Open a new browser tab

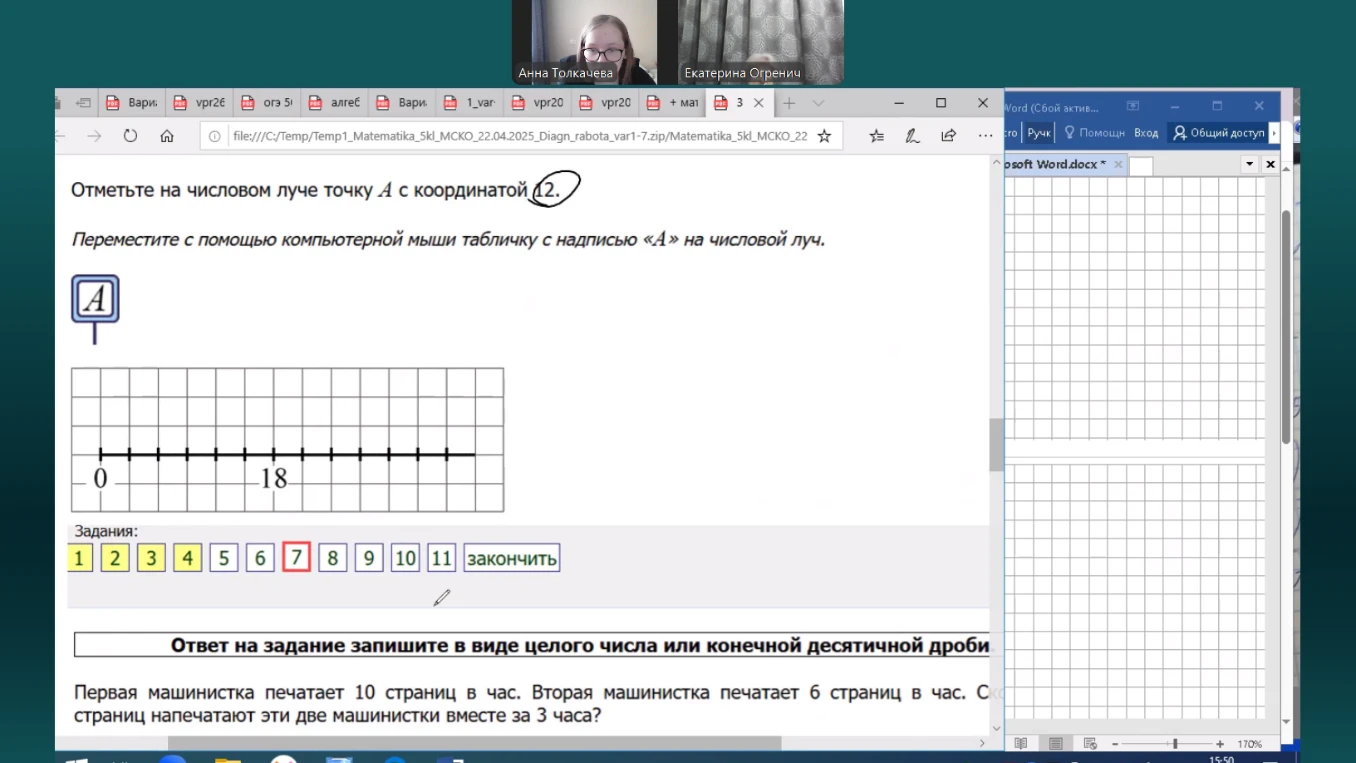789,103
